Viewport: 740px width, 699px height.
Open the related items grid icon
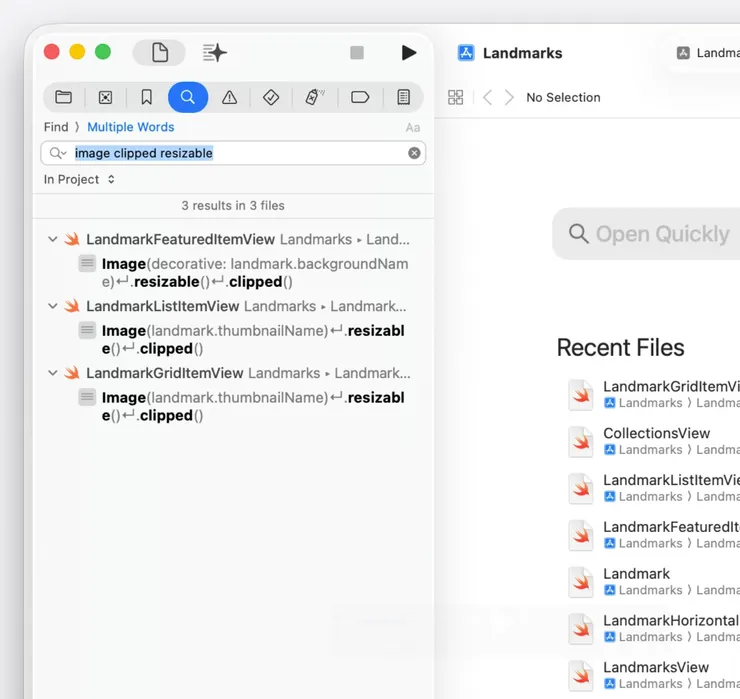click(x=455, y=97)
